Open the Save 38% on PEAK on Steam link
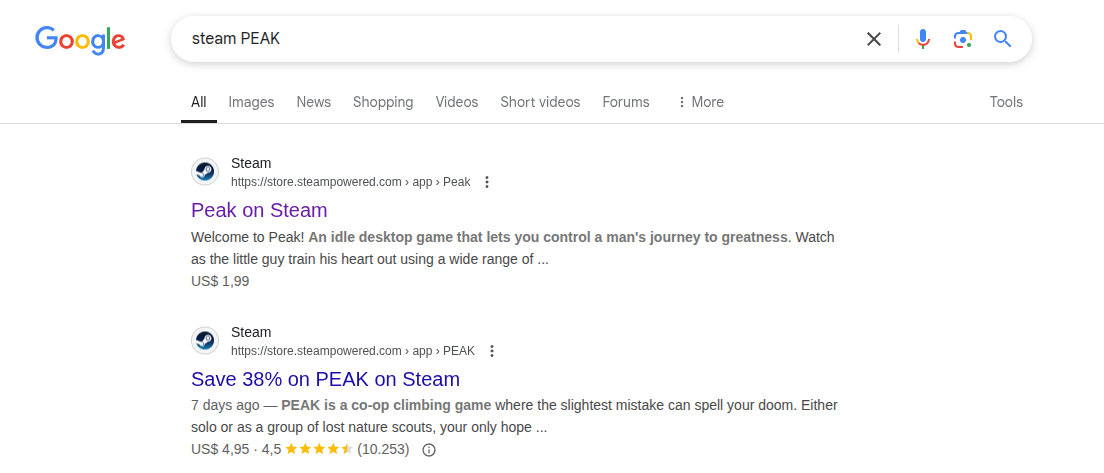This screenshot has width=1104, height=473. tap(325, 379)
